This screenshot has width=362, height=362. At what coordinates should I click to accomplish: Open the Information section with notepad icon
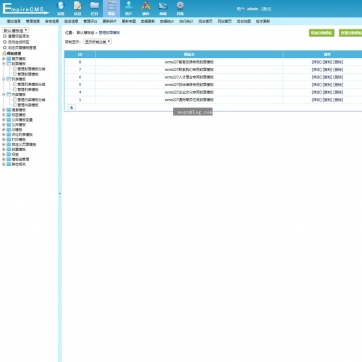click(78, 8)
